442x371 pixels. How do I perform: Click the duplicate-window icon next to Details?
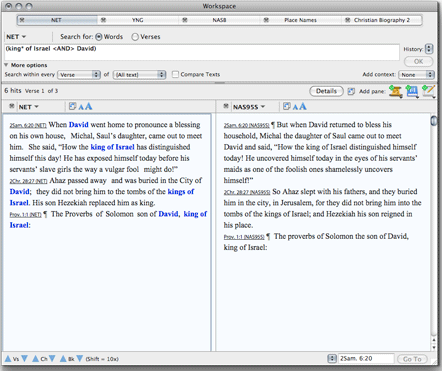click(x=351, y=91)
